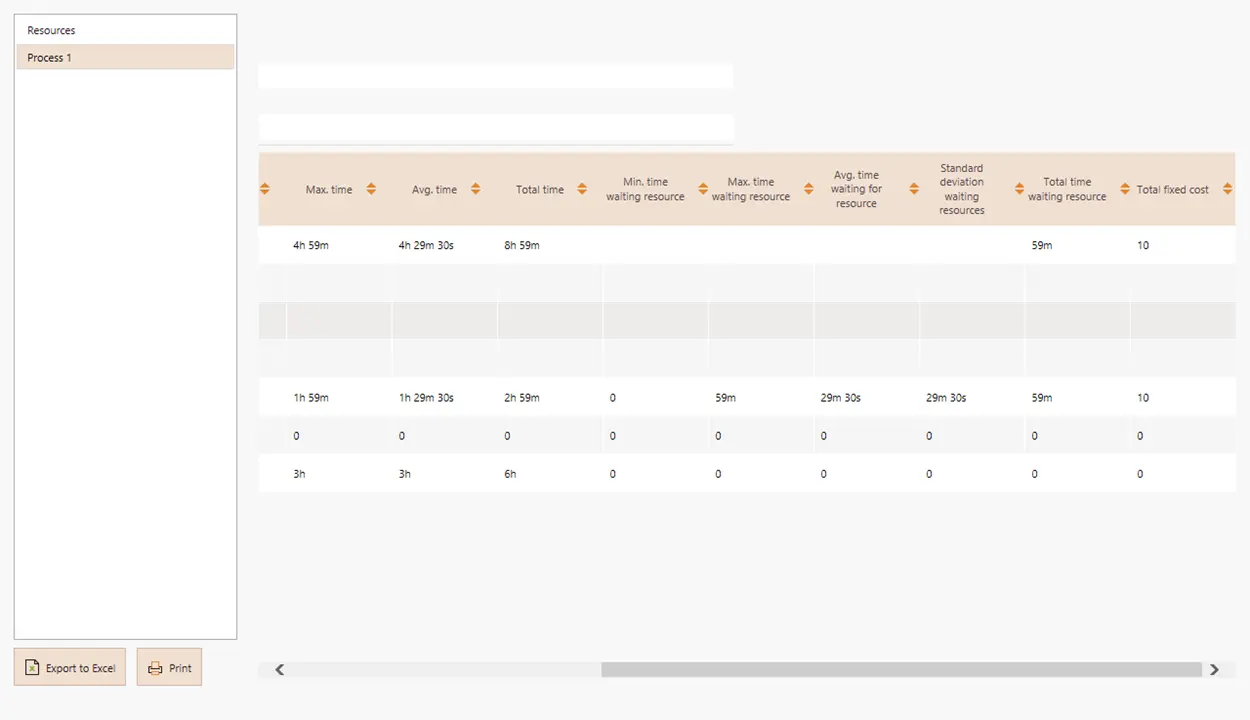Select Resources in the left list
This screenshot has height=720, width=1250.
coord(125,31)
